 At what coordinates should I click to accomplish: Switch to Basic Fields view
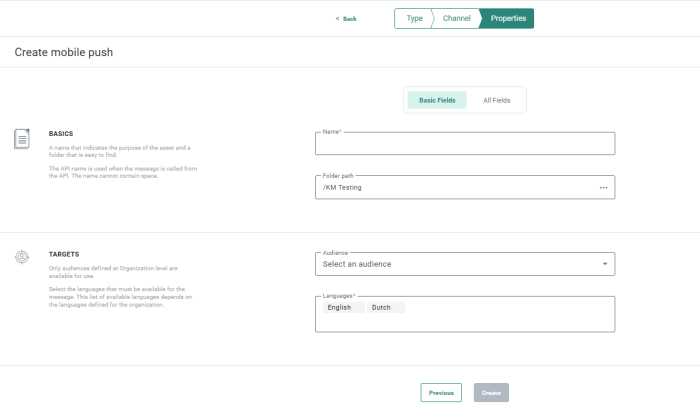[x=437, y=100]
